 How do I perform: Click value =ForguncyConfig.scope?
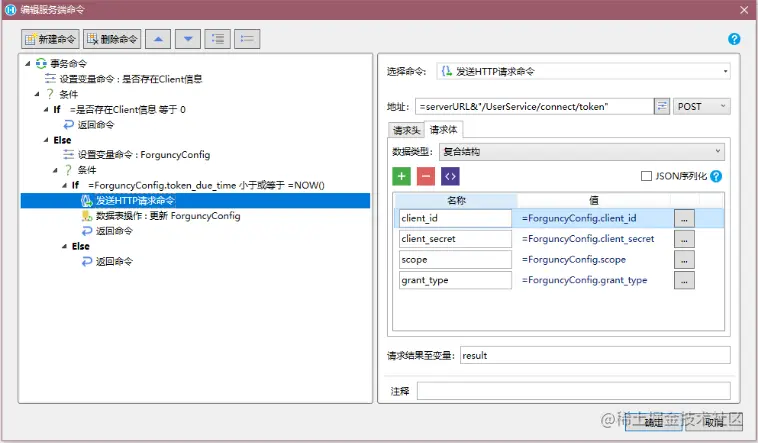click(x=573, y=260)
